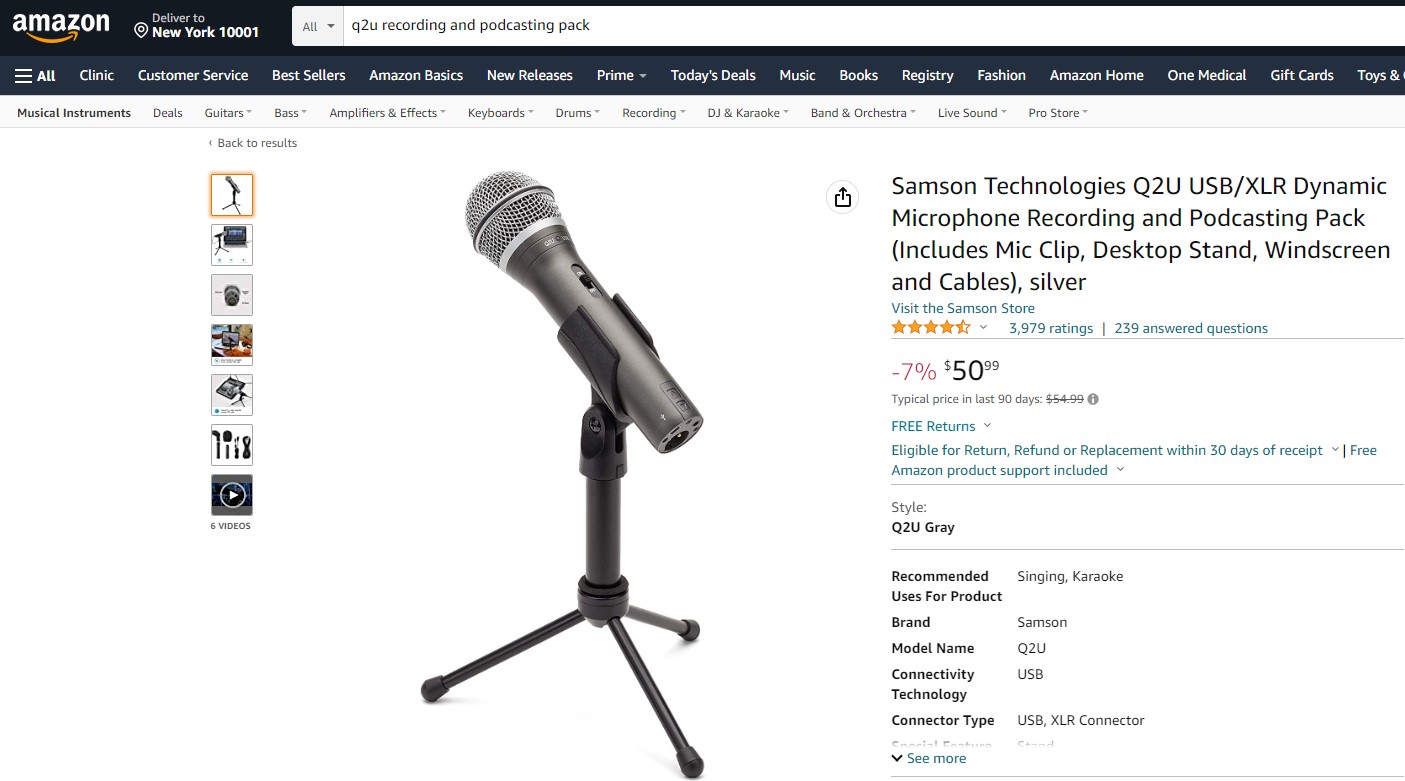Open the Recording category menu
1405x781 pixels.
tap(653, 113)
